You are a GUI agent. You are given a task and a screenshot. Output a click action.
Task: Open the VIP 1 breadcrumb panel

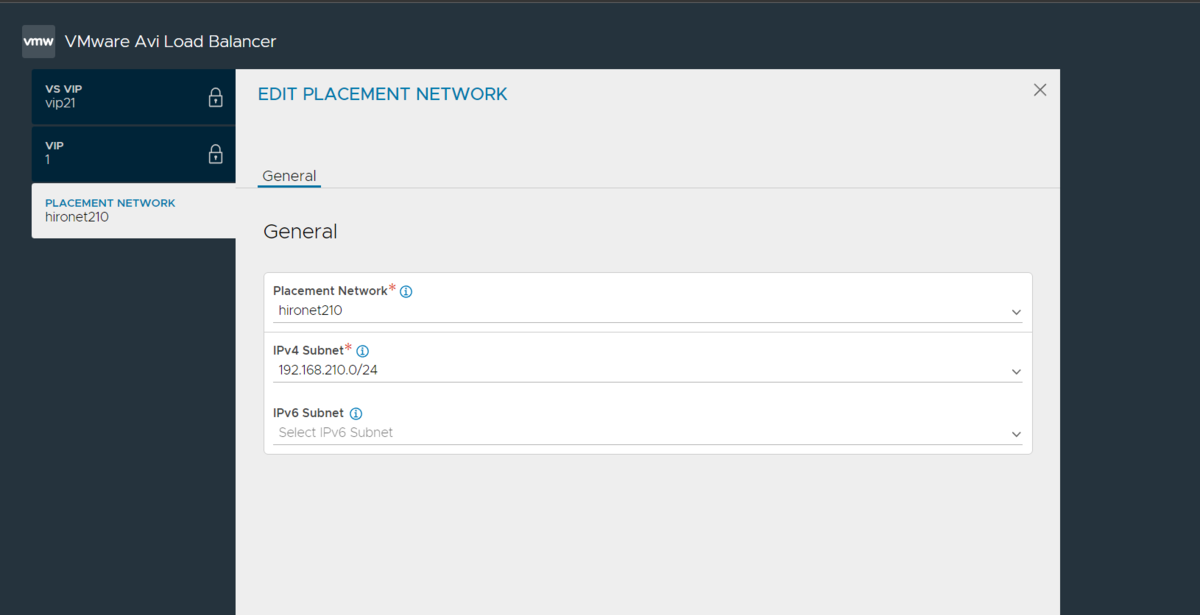click(x=133, y=153)
